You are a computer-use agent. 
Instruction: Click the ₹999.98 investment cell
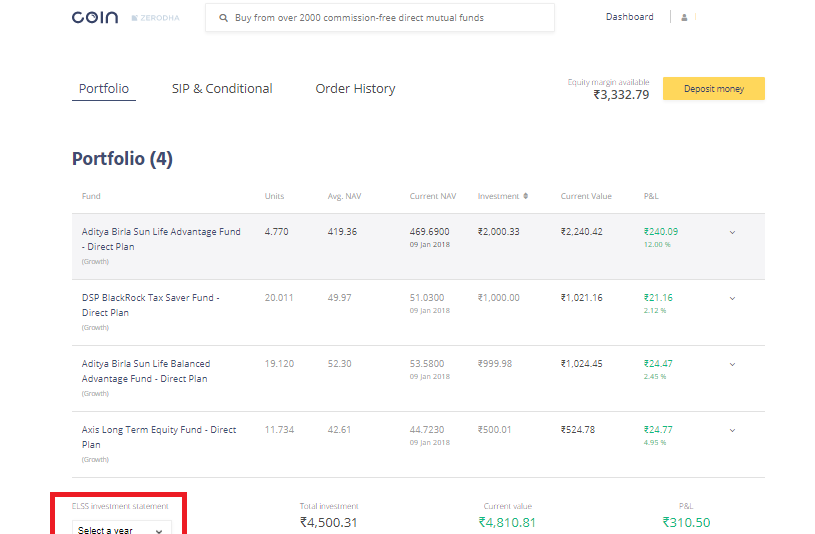point(495,363)
